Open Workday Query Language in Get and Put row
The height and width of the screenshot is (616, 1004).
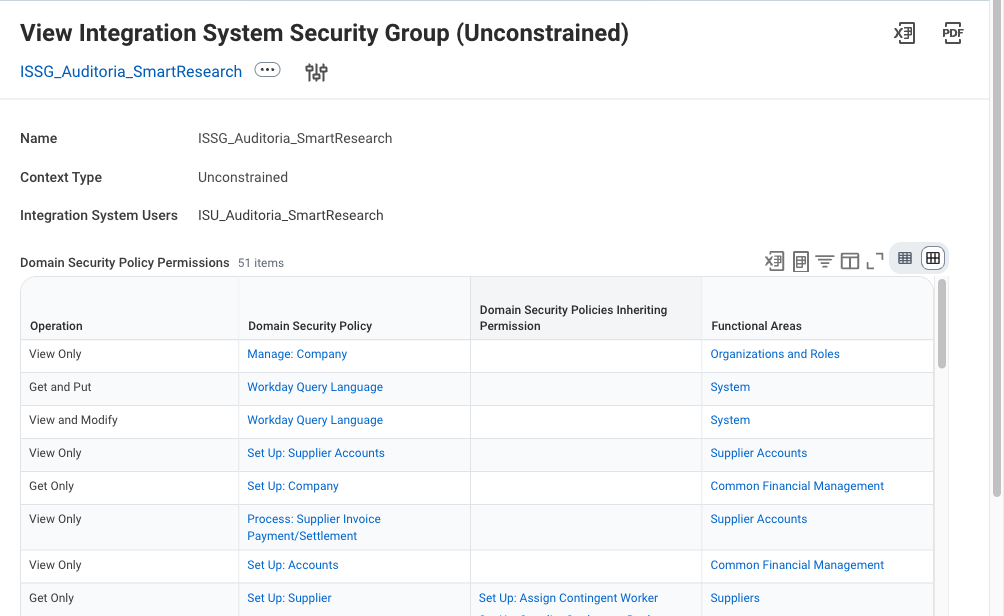pyautogui.click(x=315, y=387)
